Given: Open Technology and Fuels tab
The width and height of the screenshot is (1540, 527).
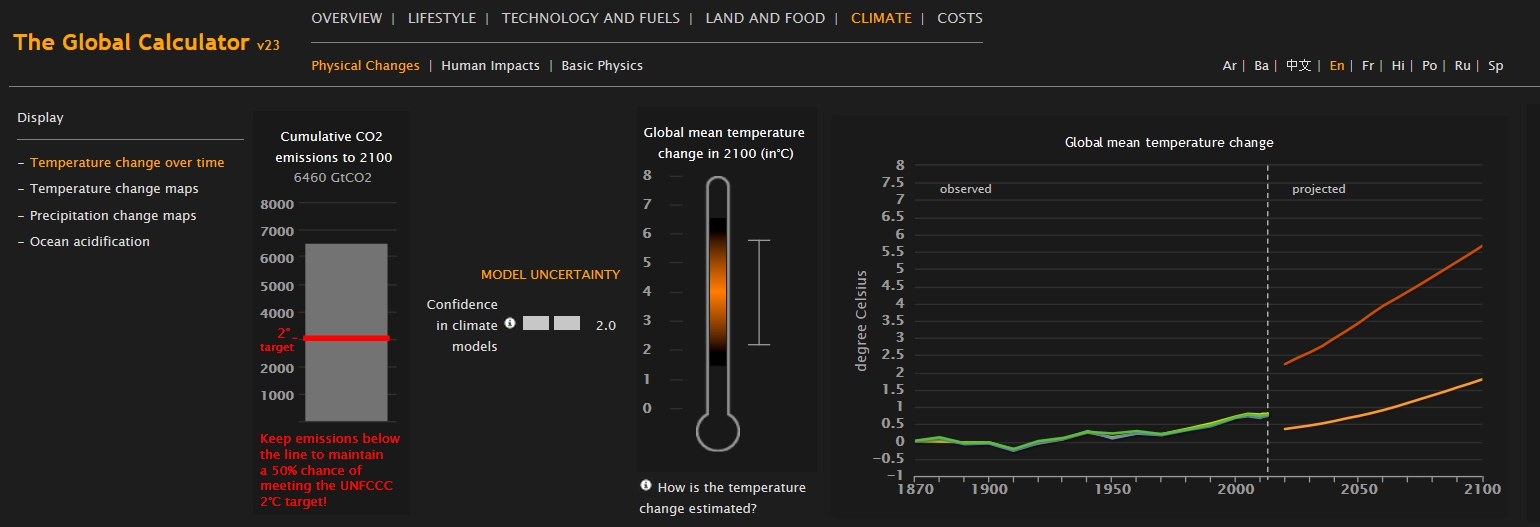Looking at the screenshot, I should point(590,18).
